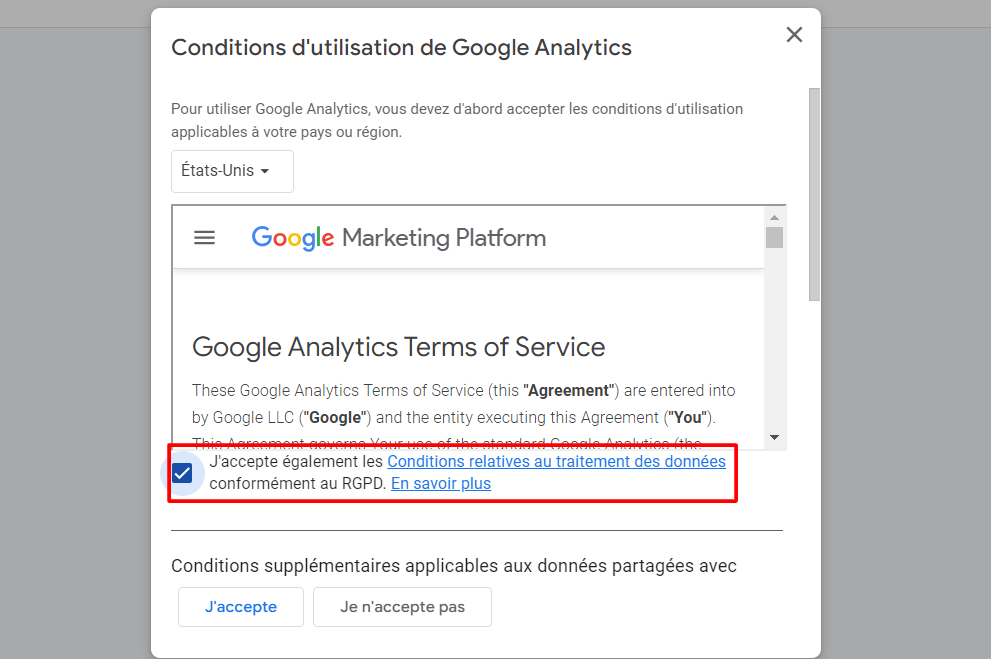Click the terms frame scrollbar thumb

point(774,238)
